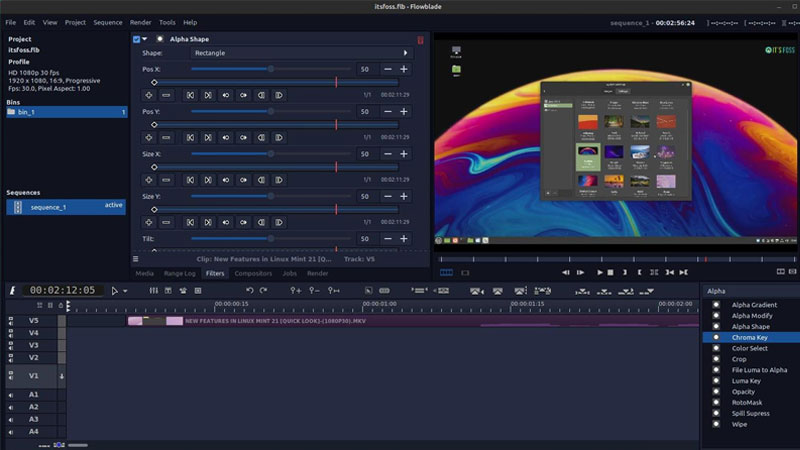Click the splice out clip toolbar icon
Image resolution: width=800 pixels, height=450 pixels.
[x=477, y=291]
